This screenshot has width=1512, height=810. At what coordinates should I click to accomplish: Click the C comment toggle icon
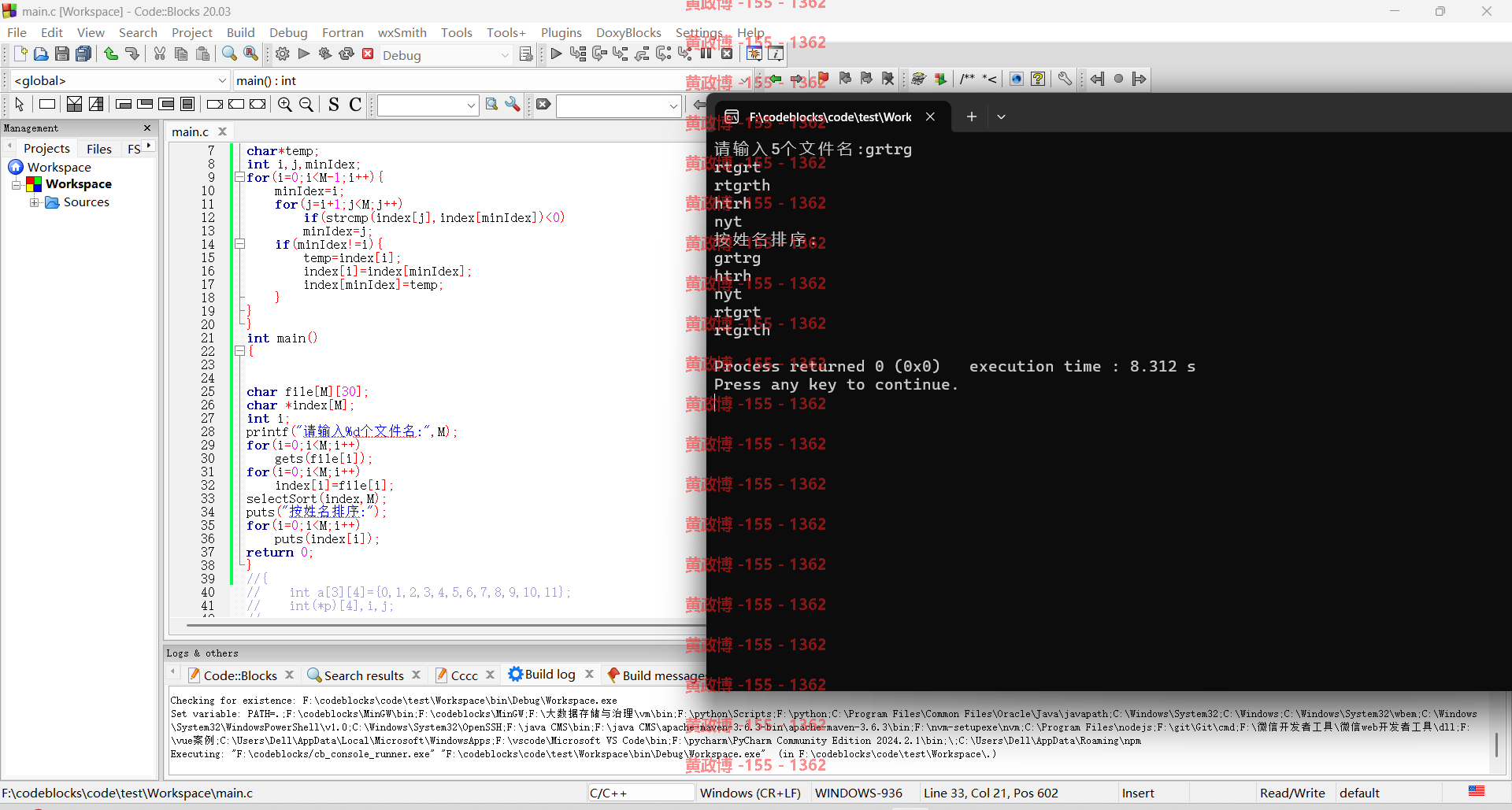(x=355, y=105)
